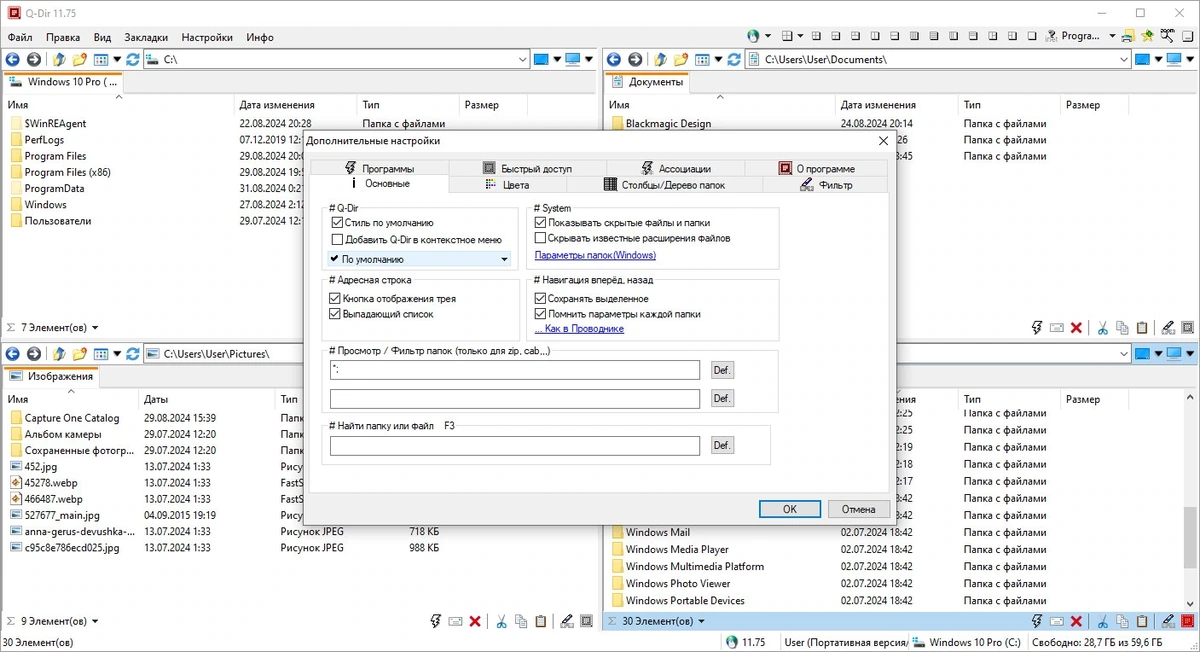The height and width of the screenshot is (652, 1200).
Task: Refresh the Documents pane listing
Action: click(733, 60)
